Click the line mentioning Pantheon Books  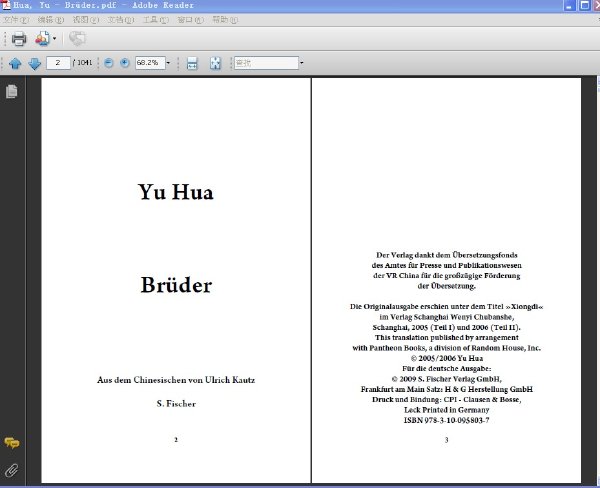tap(447, 348)
